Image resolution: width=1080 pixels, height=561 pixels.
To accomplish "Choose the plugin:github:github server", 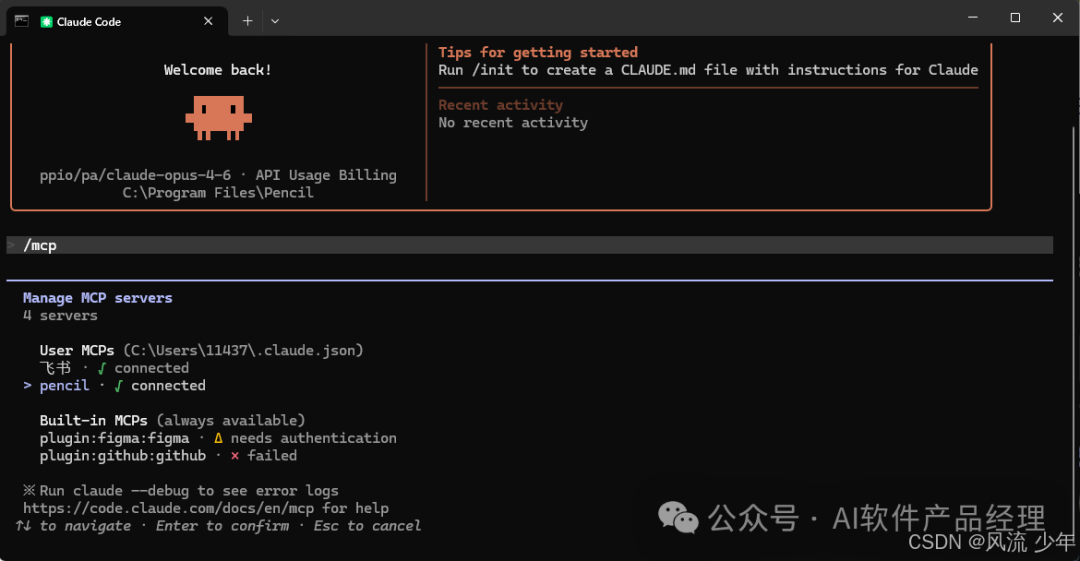I will [122, 456].
